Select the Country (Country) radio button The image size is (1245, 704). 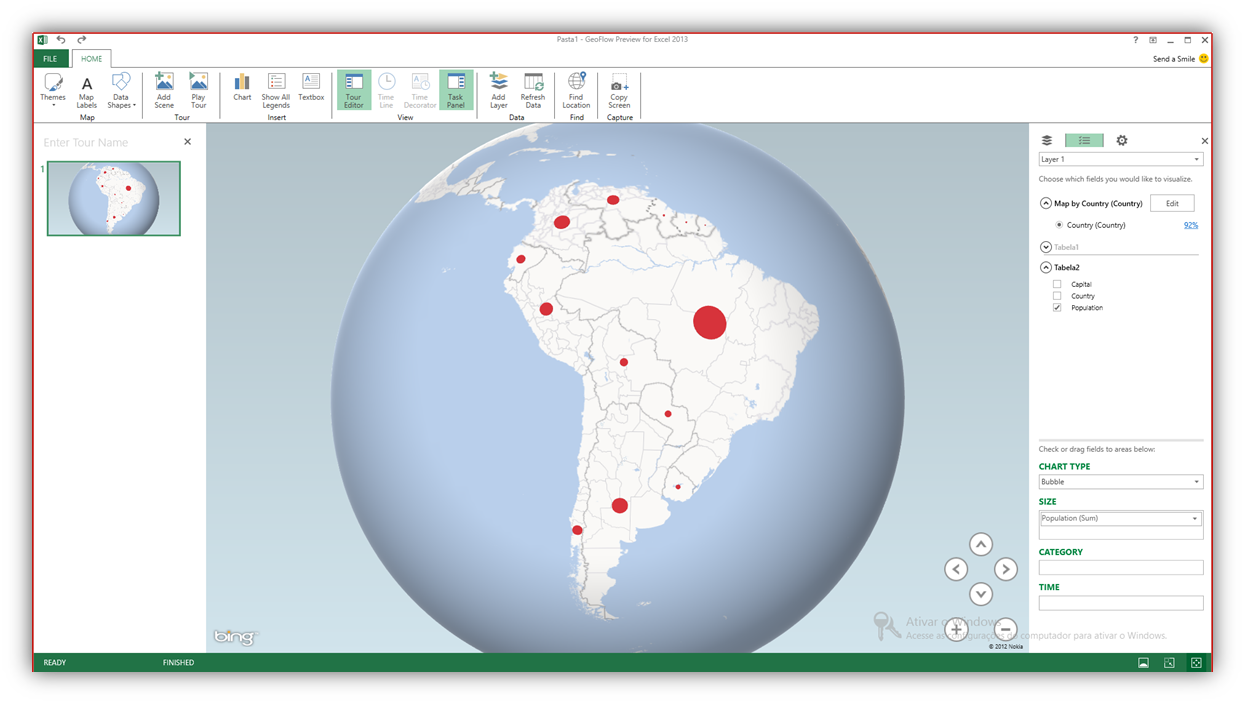coord(1059,225)
